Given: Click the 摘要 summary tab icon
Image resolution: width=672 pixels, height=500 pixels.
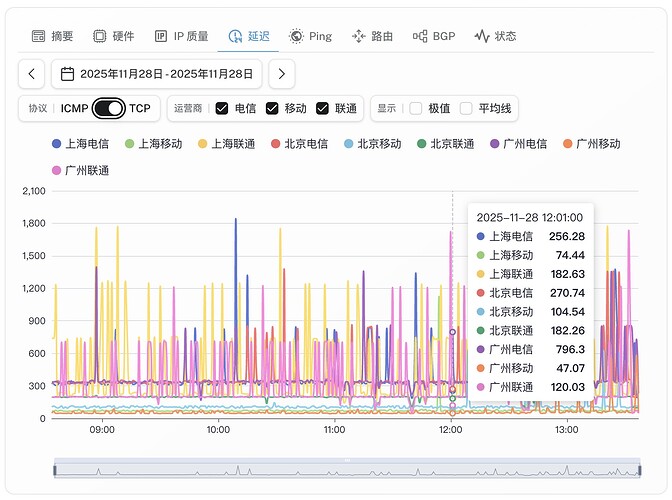Looking at the screenshot, I should [38, 36].
